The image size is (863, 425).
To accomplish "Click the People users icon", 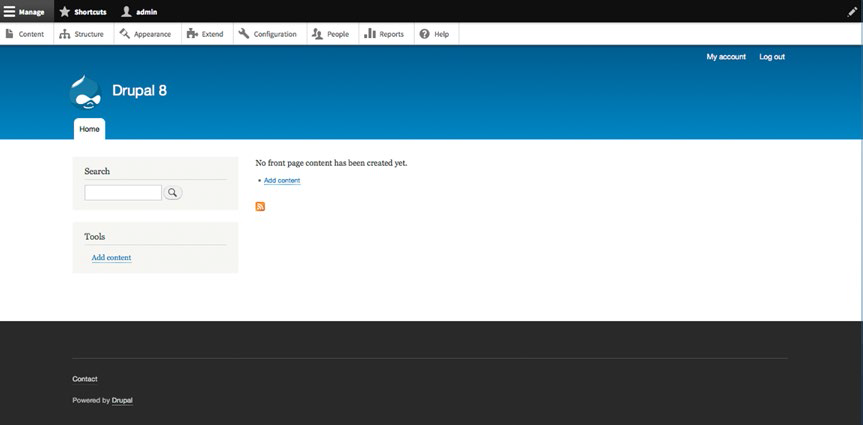I will [x=318, y=34].
